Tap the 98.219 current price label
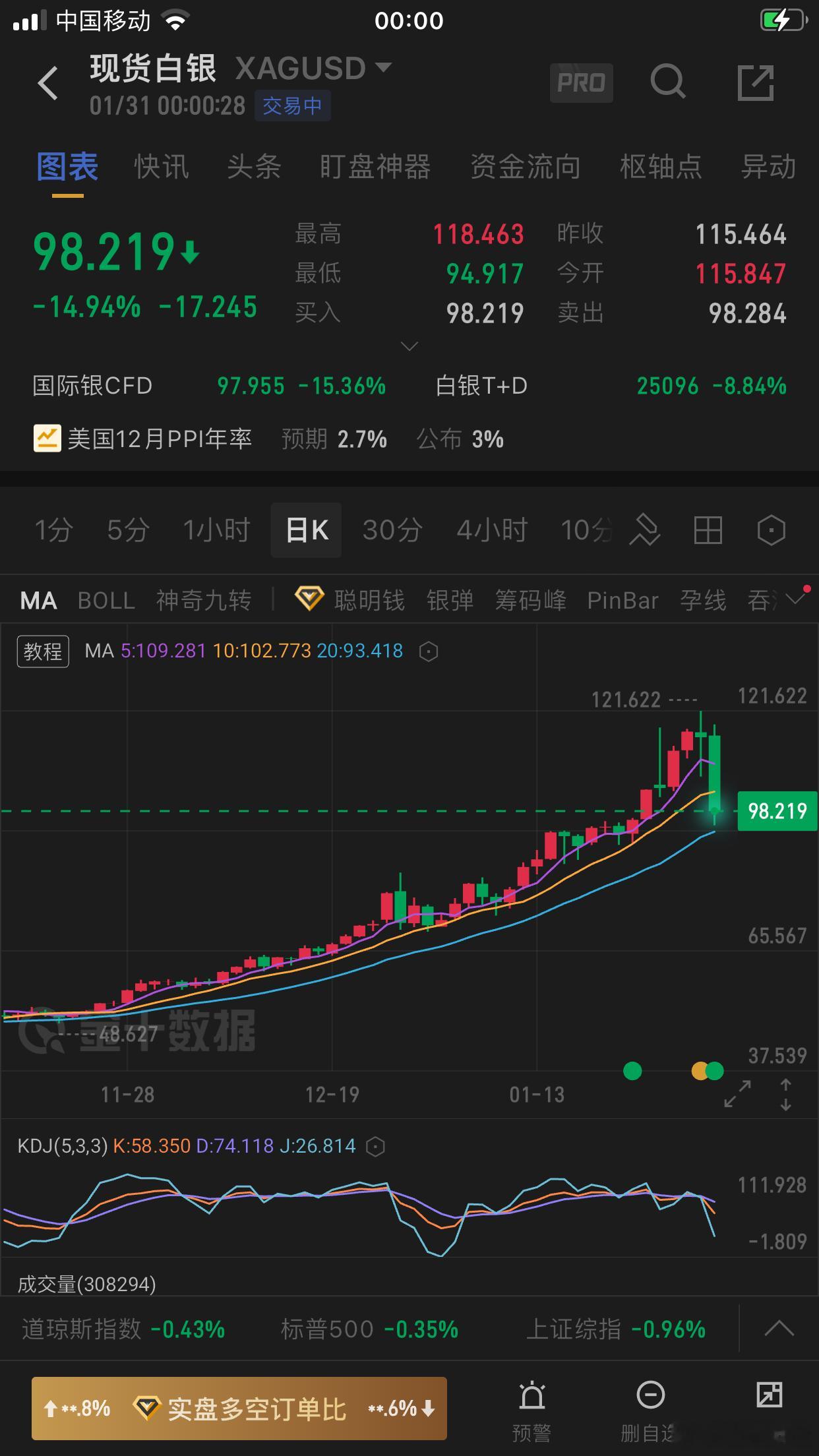The height and width of the screenshot is (1456, 819). (777, 810)
